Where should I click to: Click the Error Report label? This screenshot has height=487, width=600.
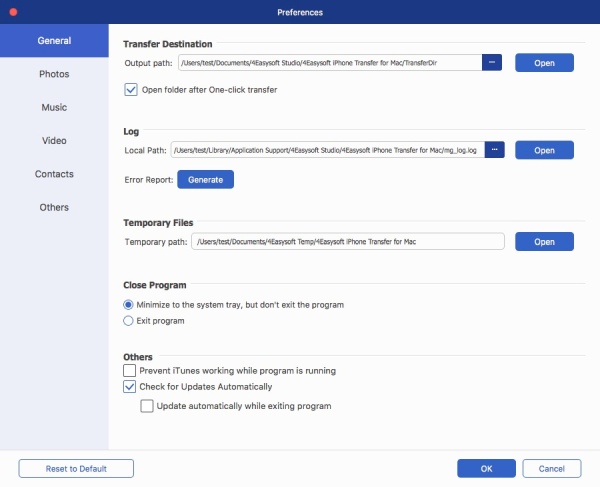pos(149,180)
